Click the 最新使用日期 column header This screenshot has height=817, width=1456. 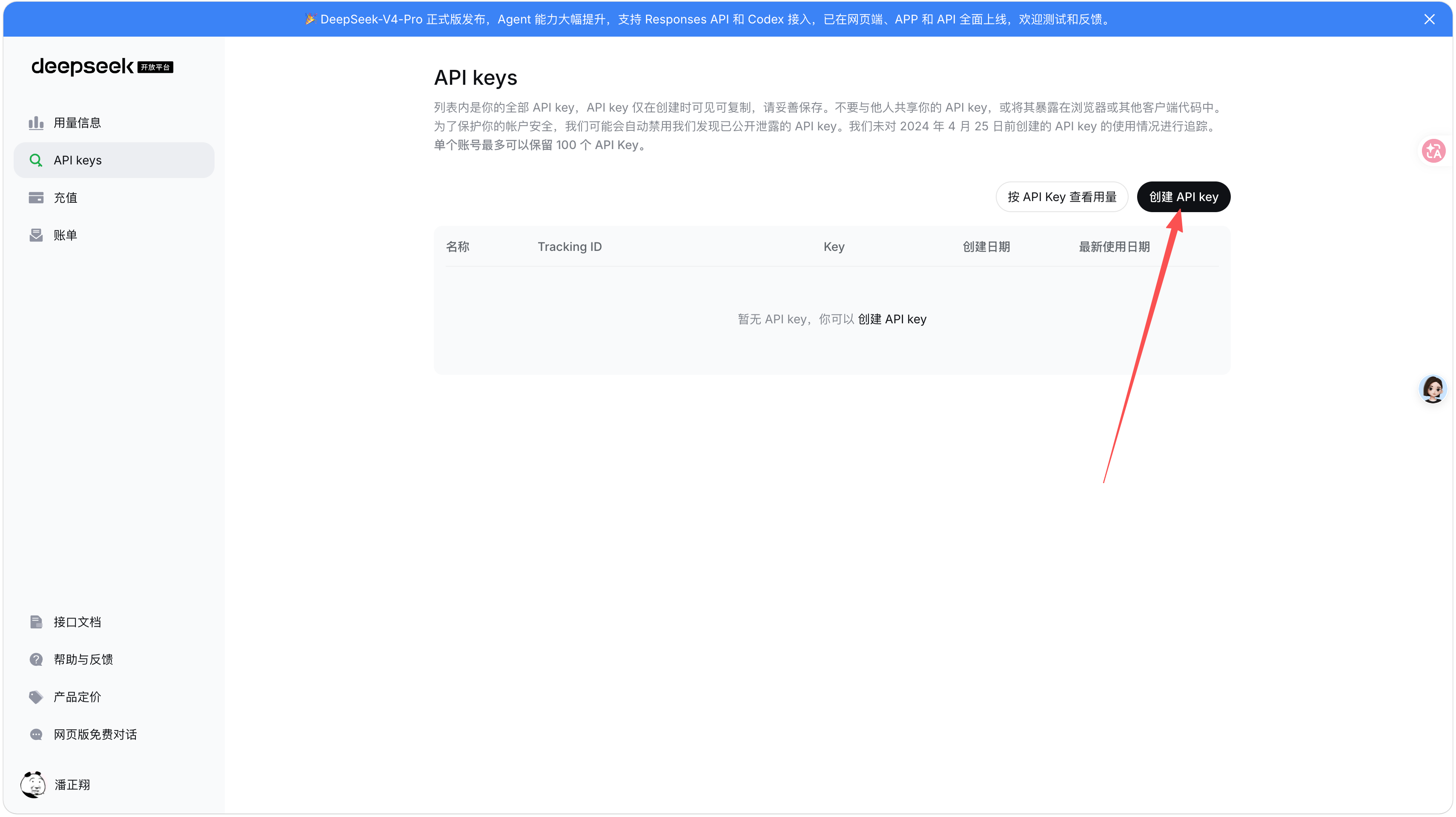coord(1114,247)
